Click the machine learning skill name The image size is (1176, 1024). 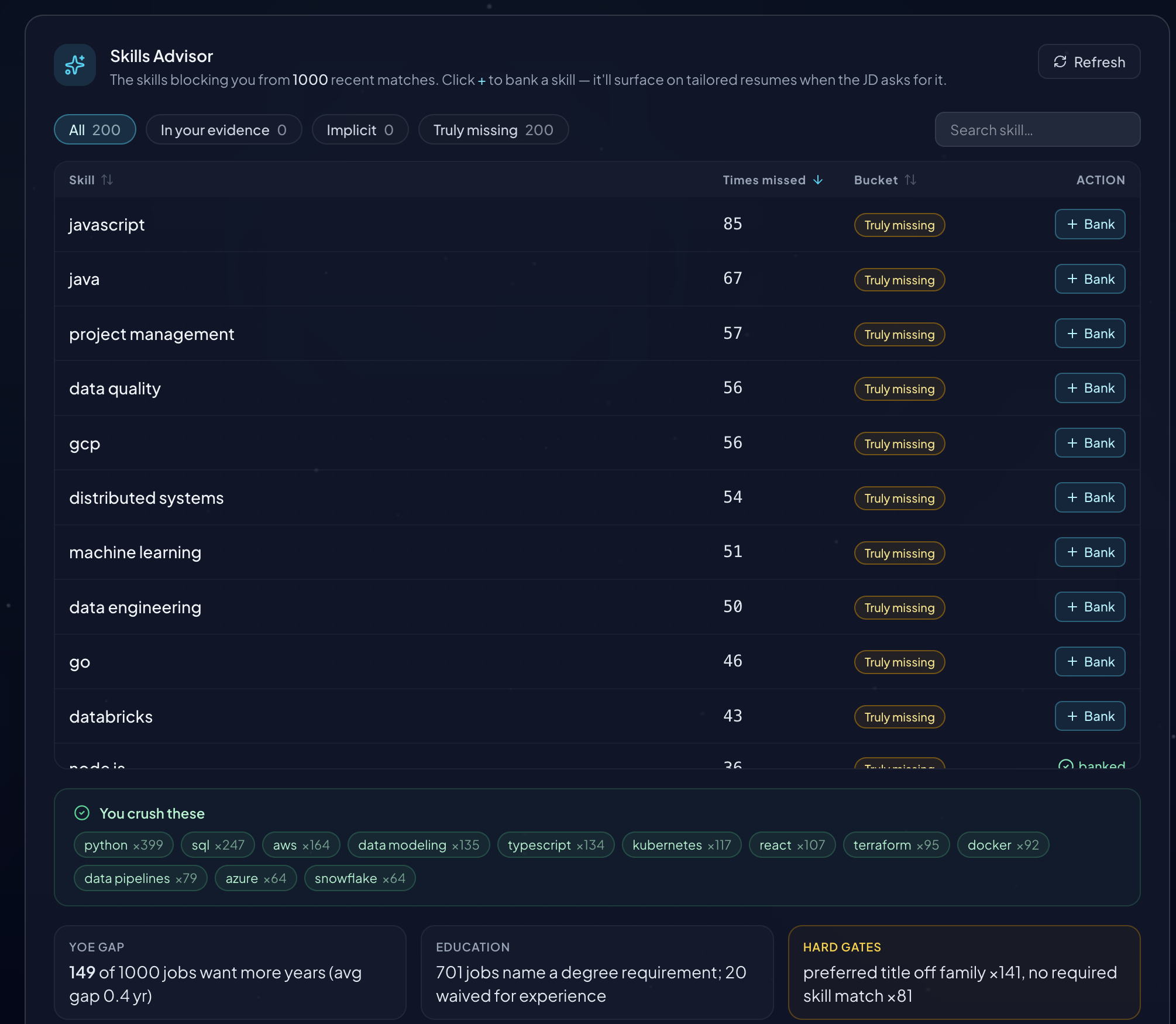click(135, 552)
